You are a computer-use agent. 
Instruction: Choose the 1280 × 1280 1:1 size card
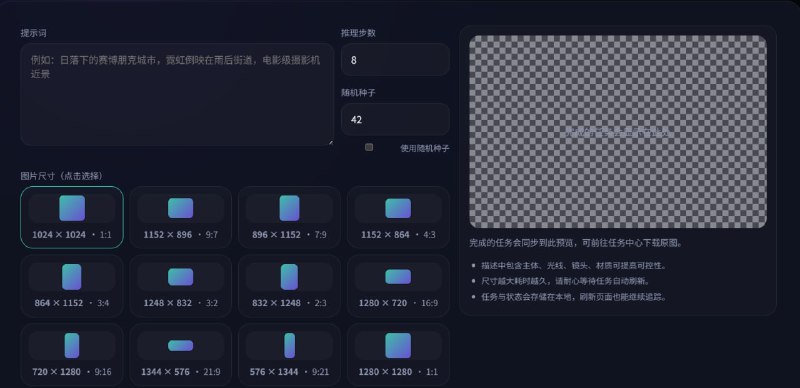[x=398, y=354]
